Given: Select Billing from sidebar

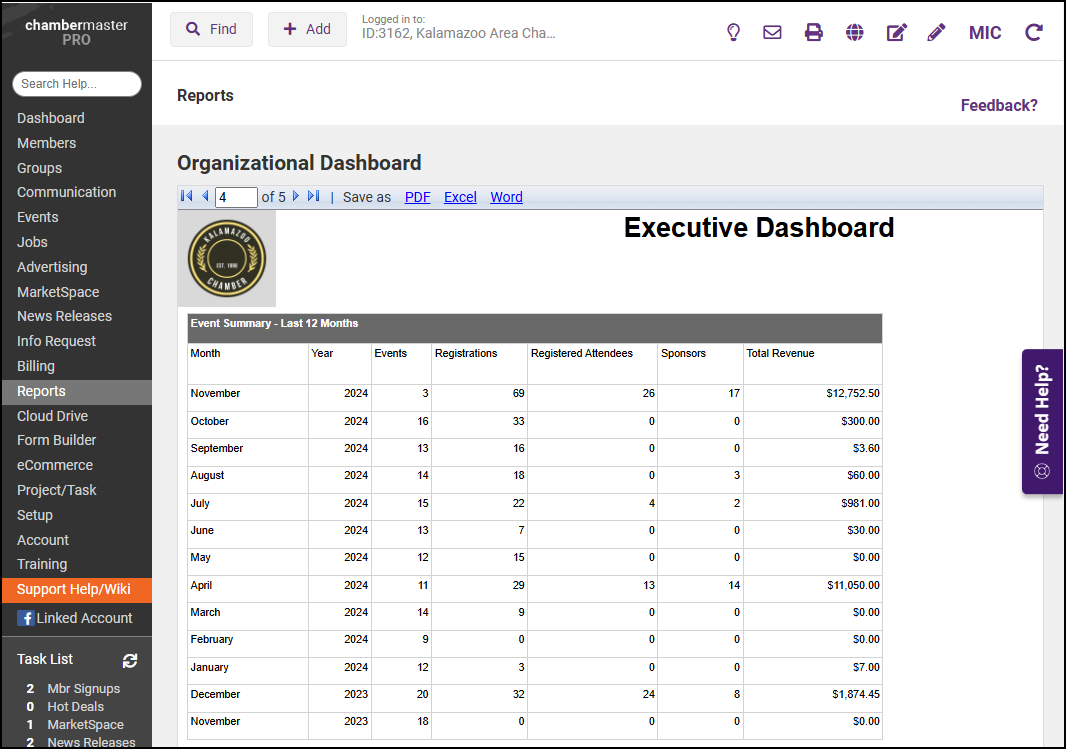Looking at the screenshot, I should [36, 366].
